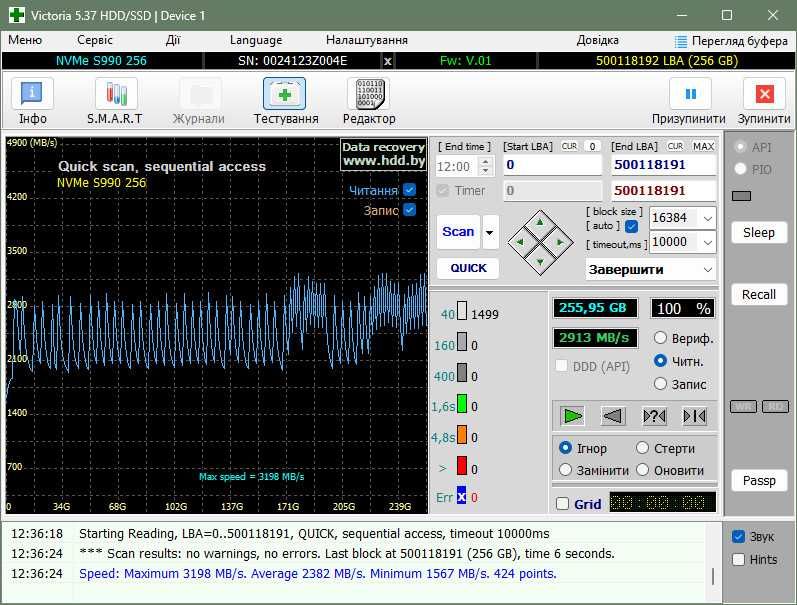Click the Recall button

758,294
